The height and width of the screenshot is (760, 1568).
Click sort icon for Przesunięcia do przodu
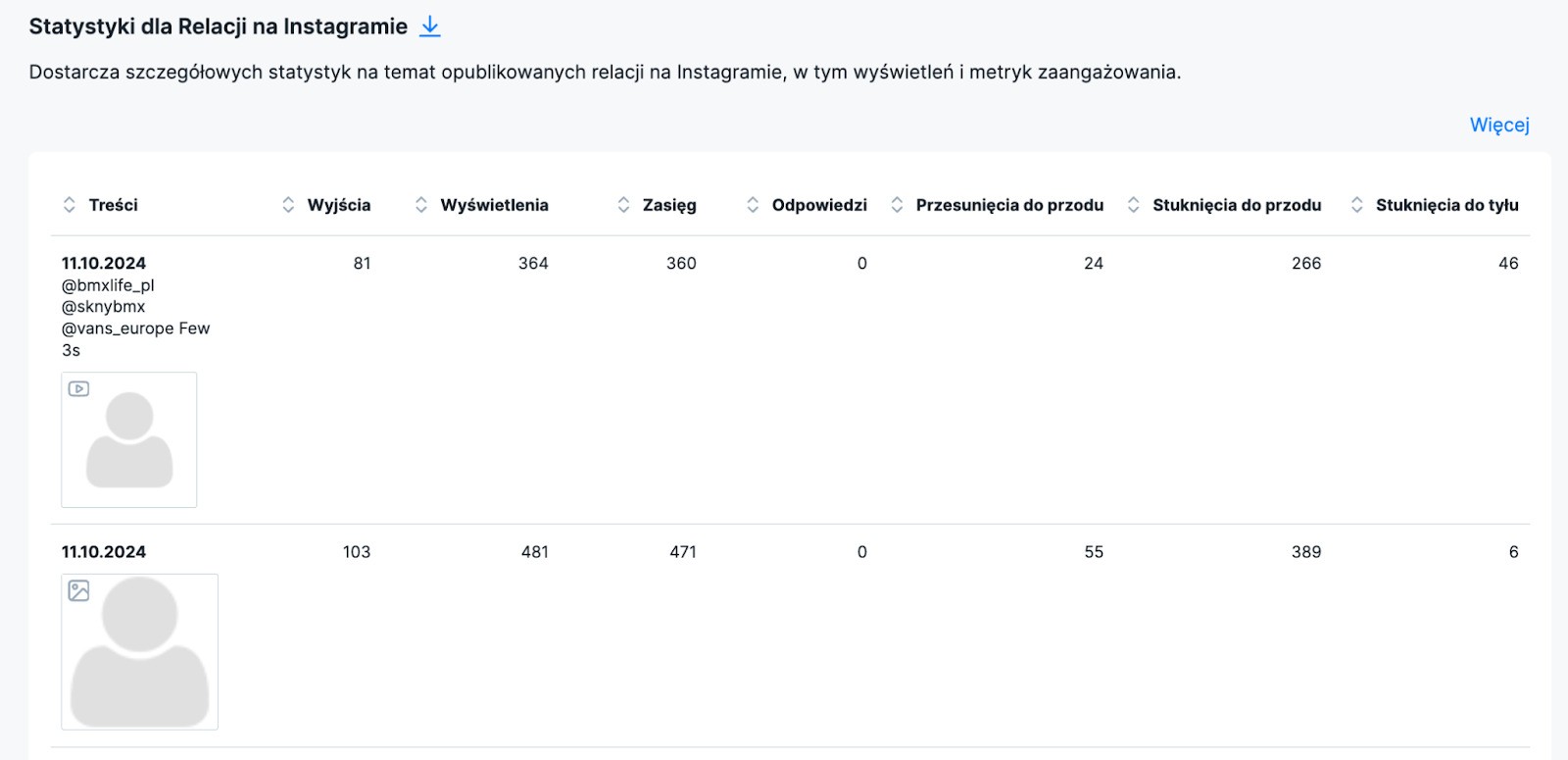[897, 205]
